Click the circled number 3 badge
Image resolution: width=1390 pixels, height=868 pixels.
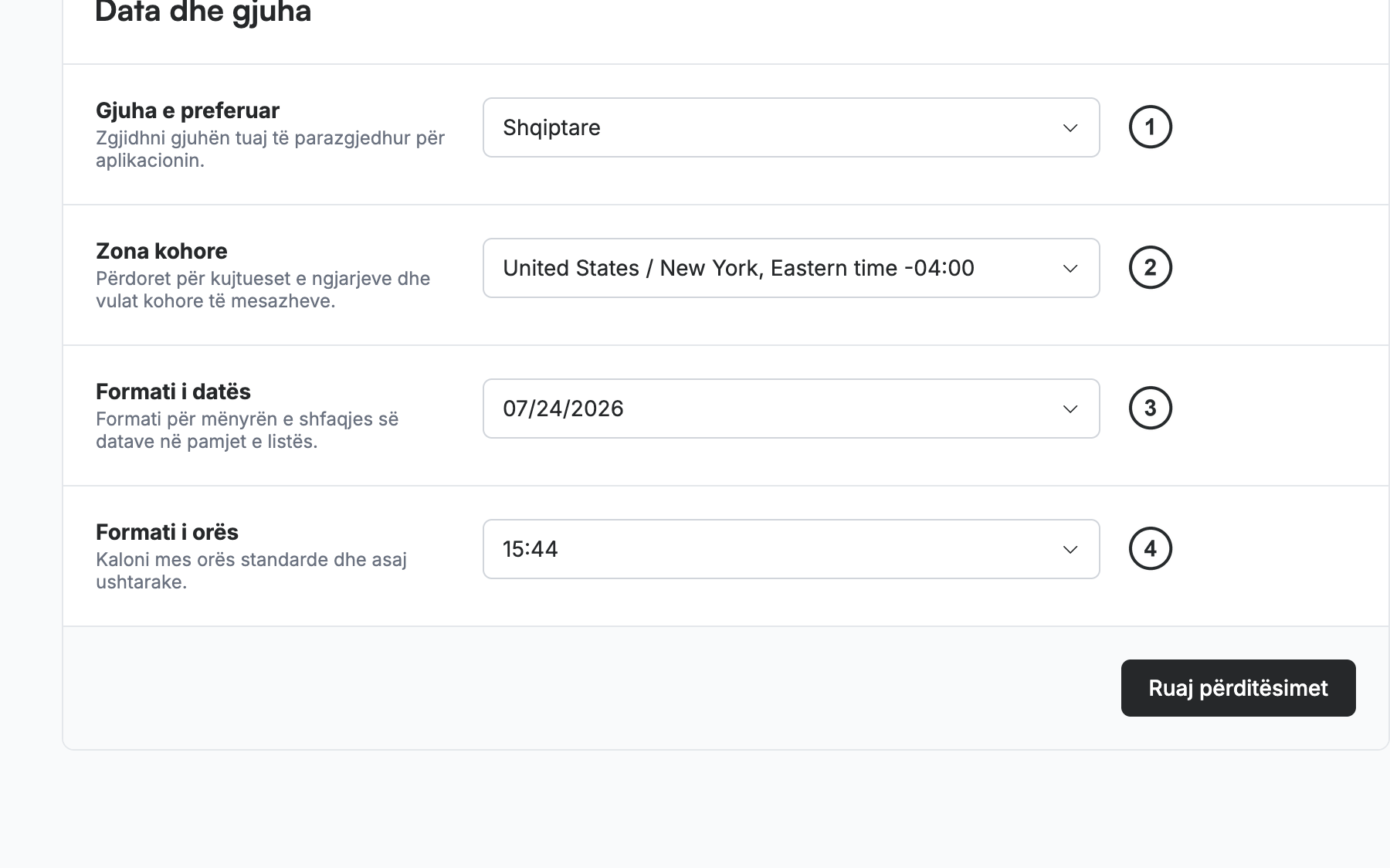pos(1151,408)
